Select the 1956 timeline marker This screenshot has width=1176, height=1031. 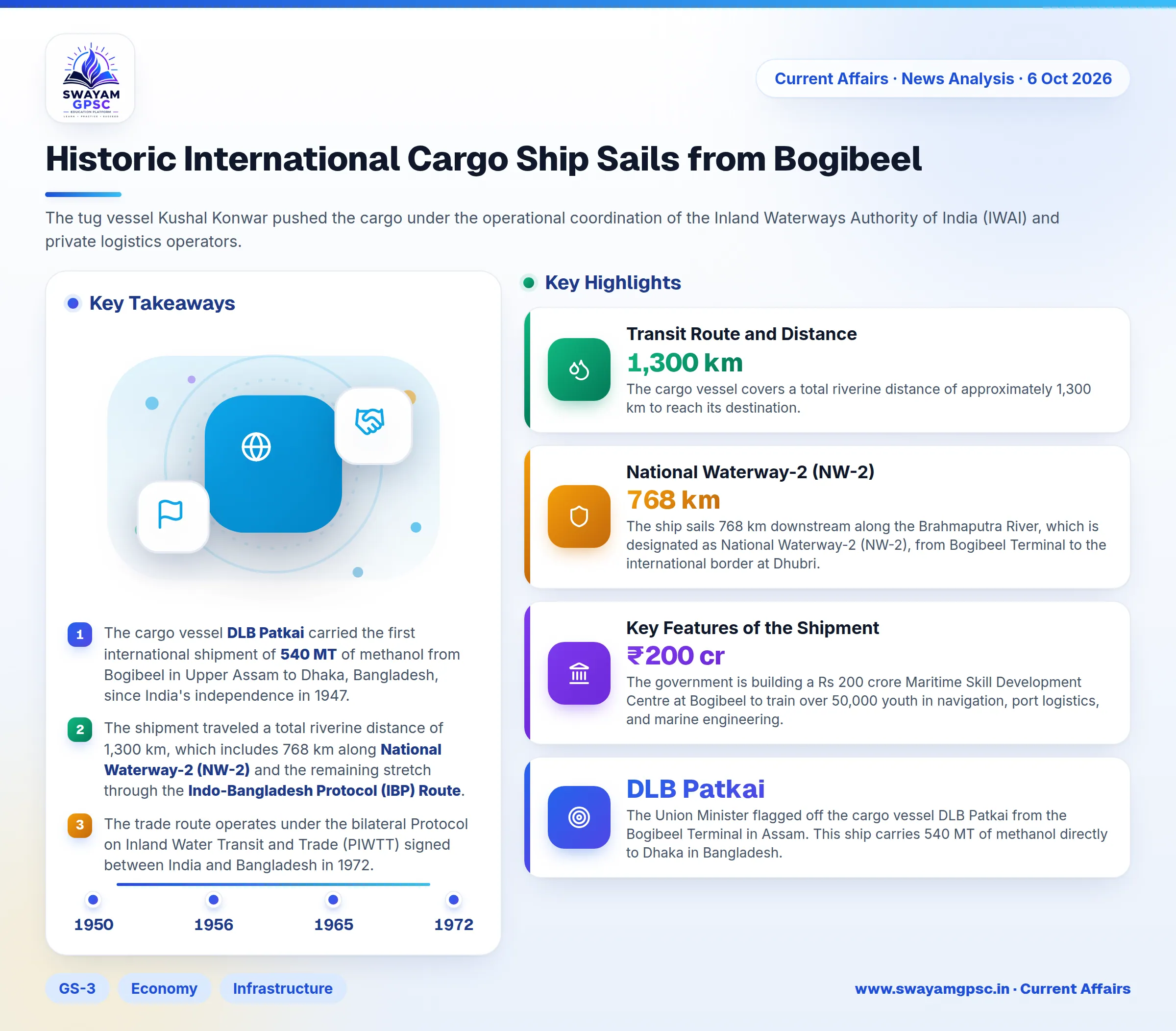coord(214,900)
